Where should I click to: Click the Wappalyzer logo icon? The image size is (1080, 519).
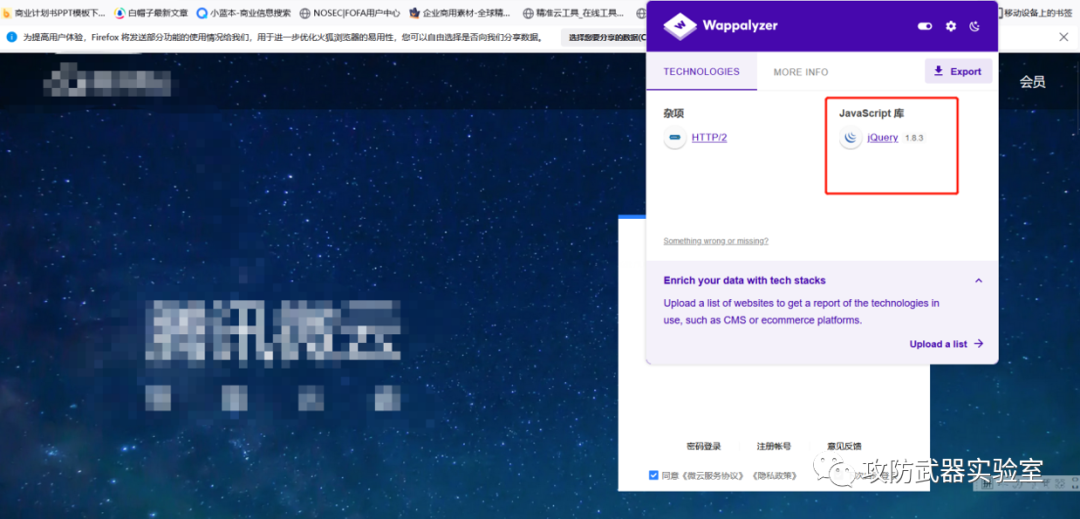[679, 26]
